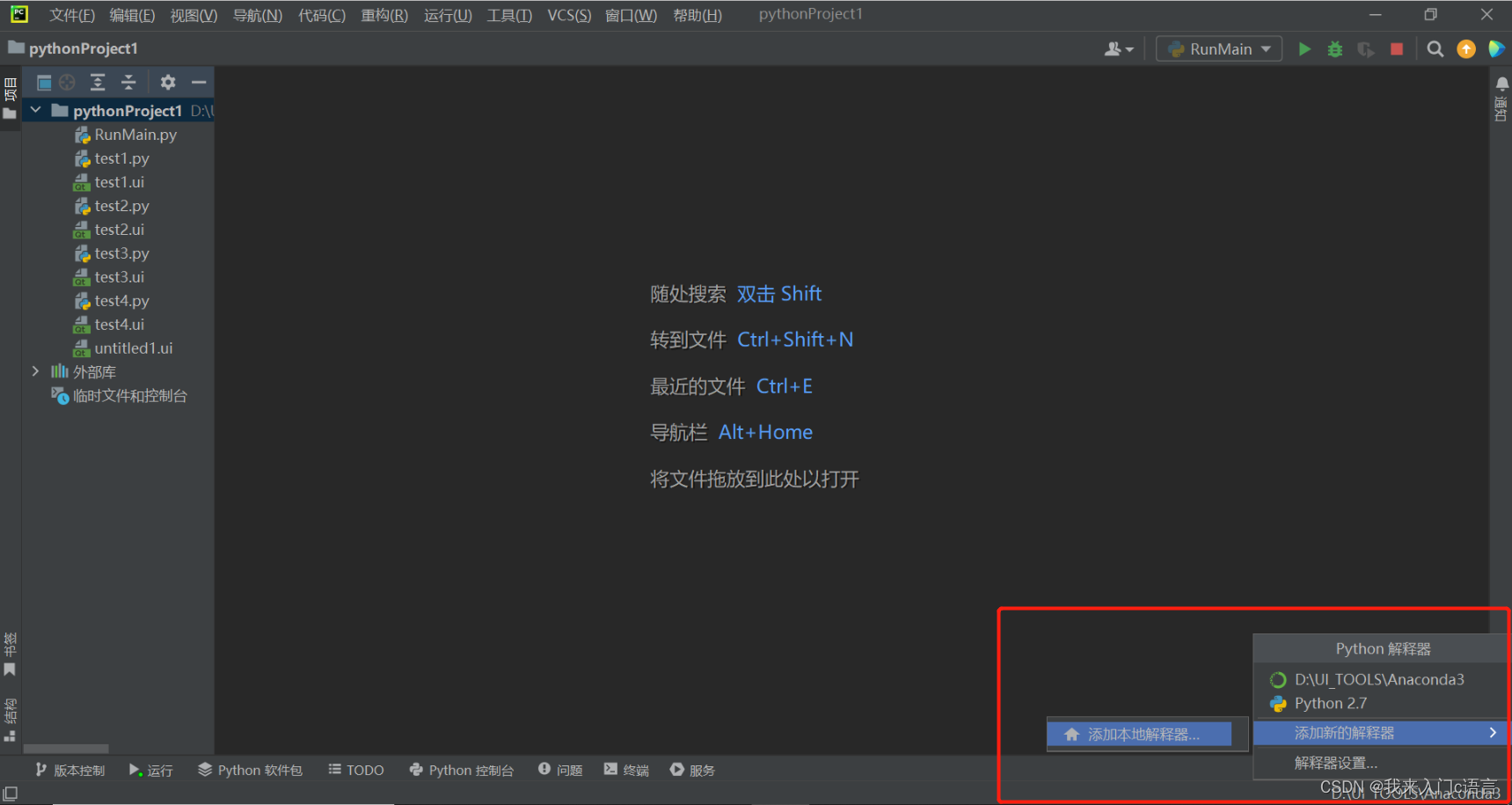Open the 版本控制 tool window

[69, 770]
